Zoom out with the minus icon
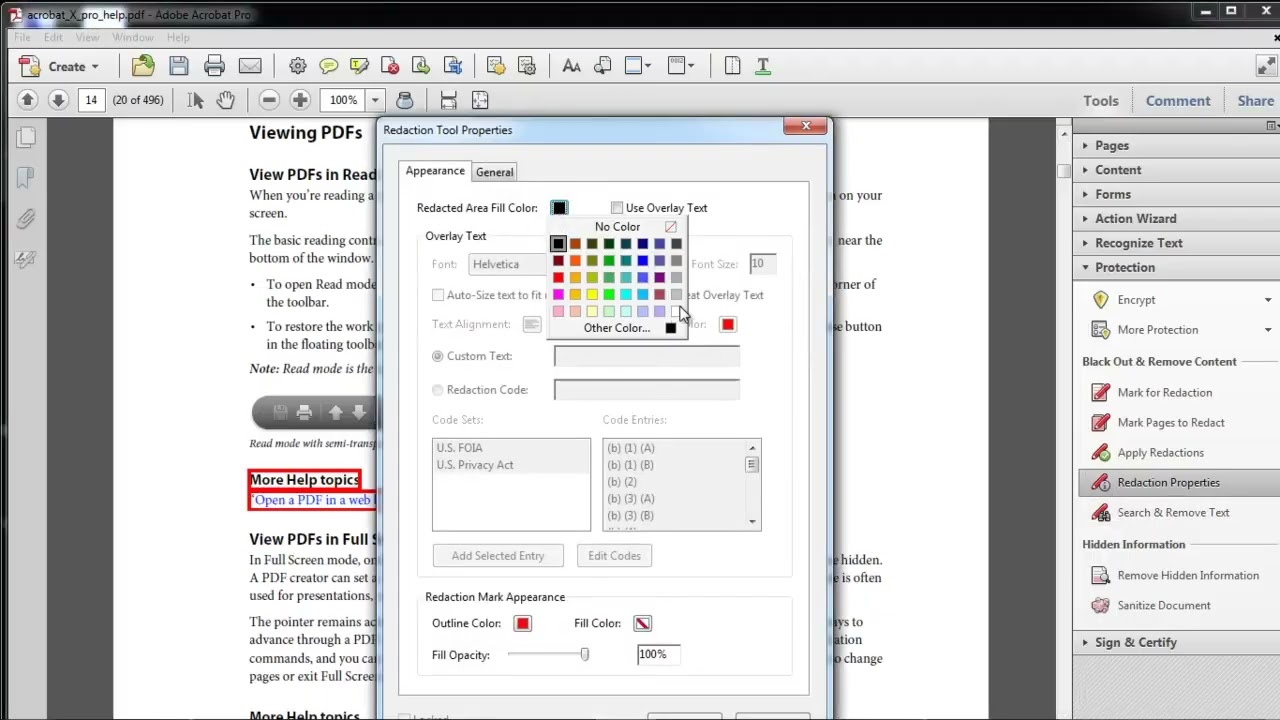Image resolution: width=1280 pixels, height=720 pixels. pyautogui.click(x=269, y=100)
